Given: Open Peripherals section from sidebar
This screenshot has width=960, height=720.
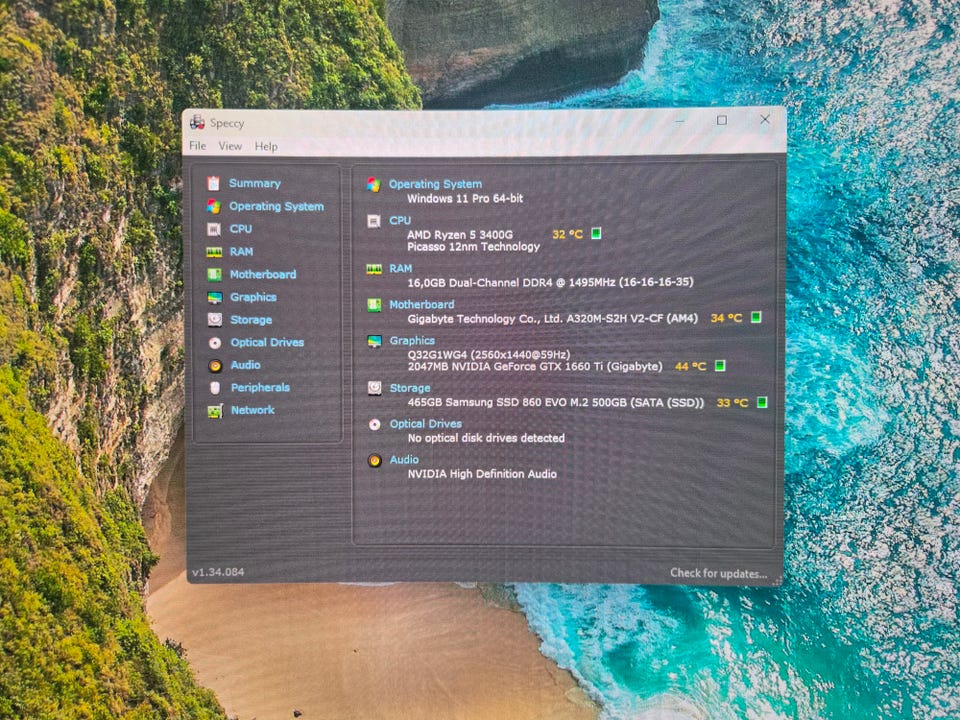Looking at the screenshot, I should click(x=261, y=388).
